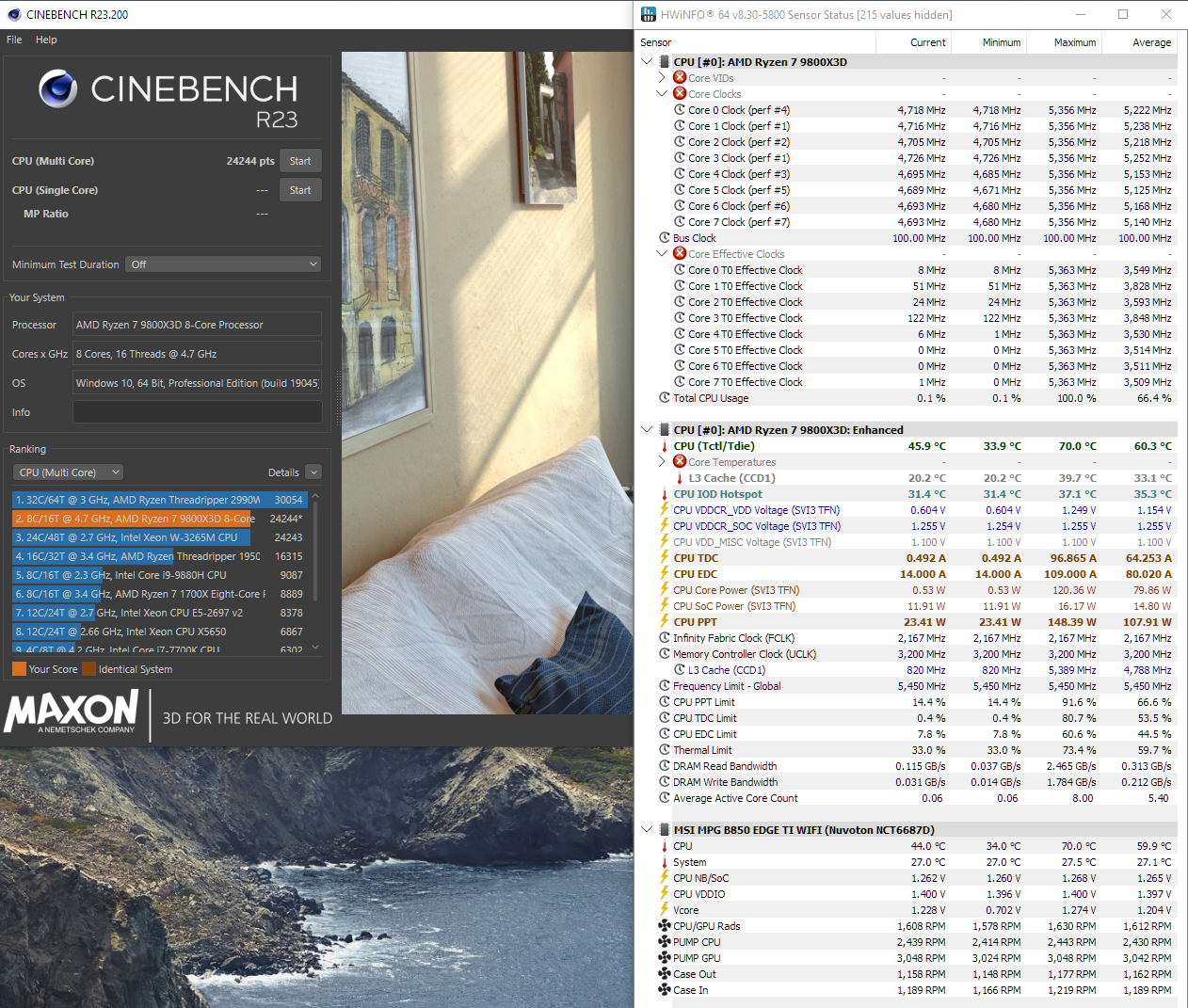Screen dimensions: 1188x1008
Task: Click the fan icon of PUMP CPU
Action: pos(665,942)
